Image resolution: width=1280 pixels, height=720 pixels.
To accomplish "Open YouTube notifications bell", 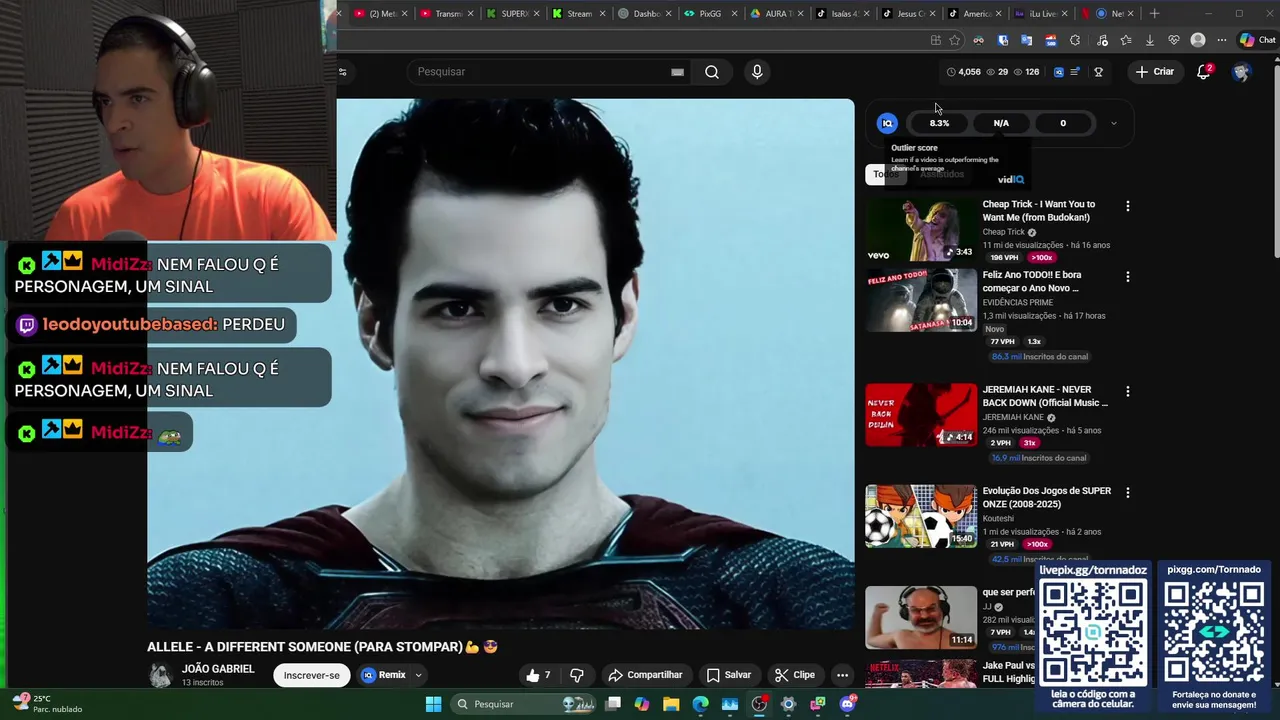I will (1204, 72).
